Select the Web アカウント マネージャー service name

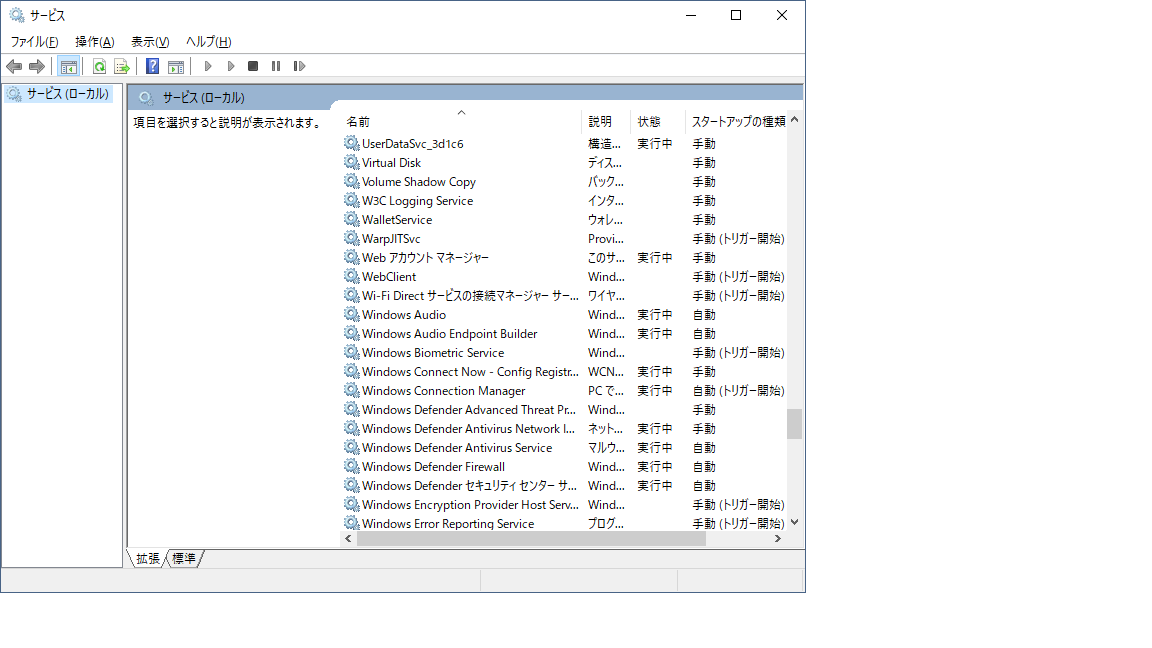(425, 258)
